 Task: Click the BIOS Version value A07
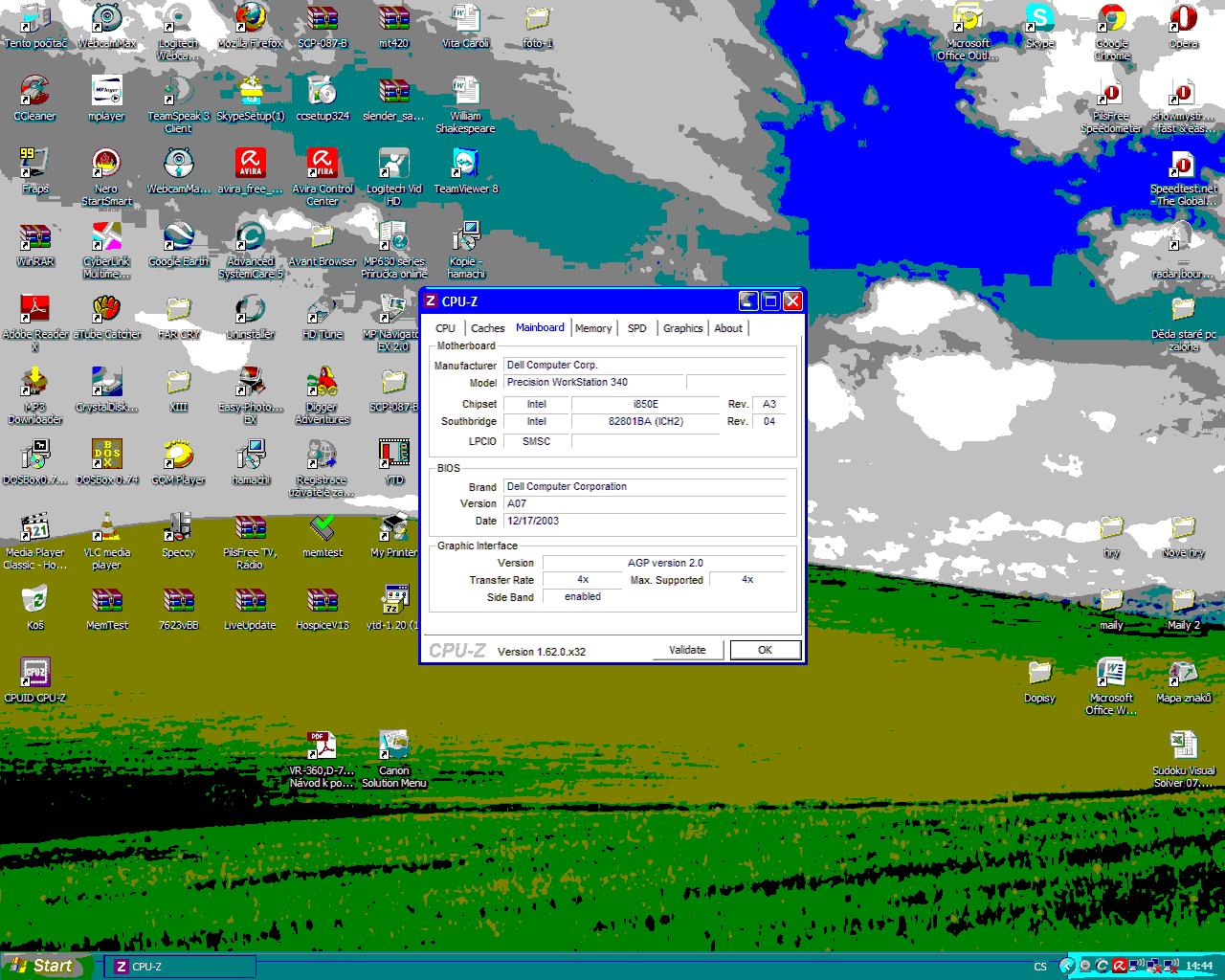(644, 503)
